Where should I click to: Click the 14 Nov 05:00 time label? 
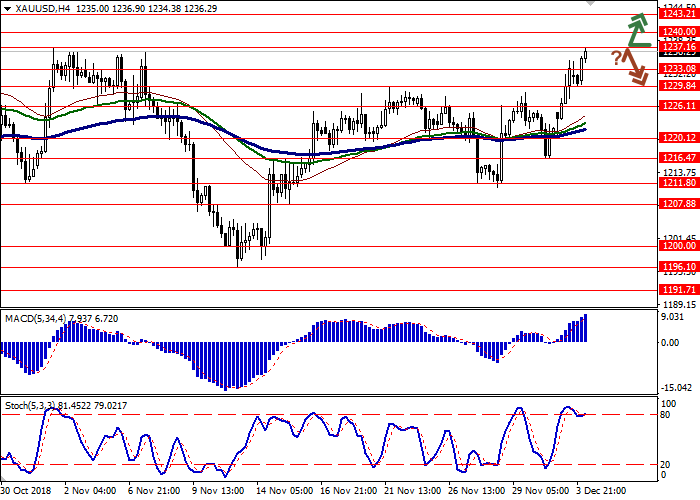click(x=287, y=491)
